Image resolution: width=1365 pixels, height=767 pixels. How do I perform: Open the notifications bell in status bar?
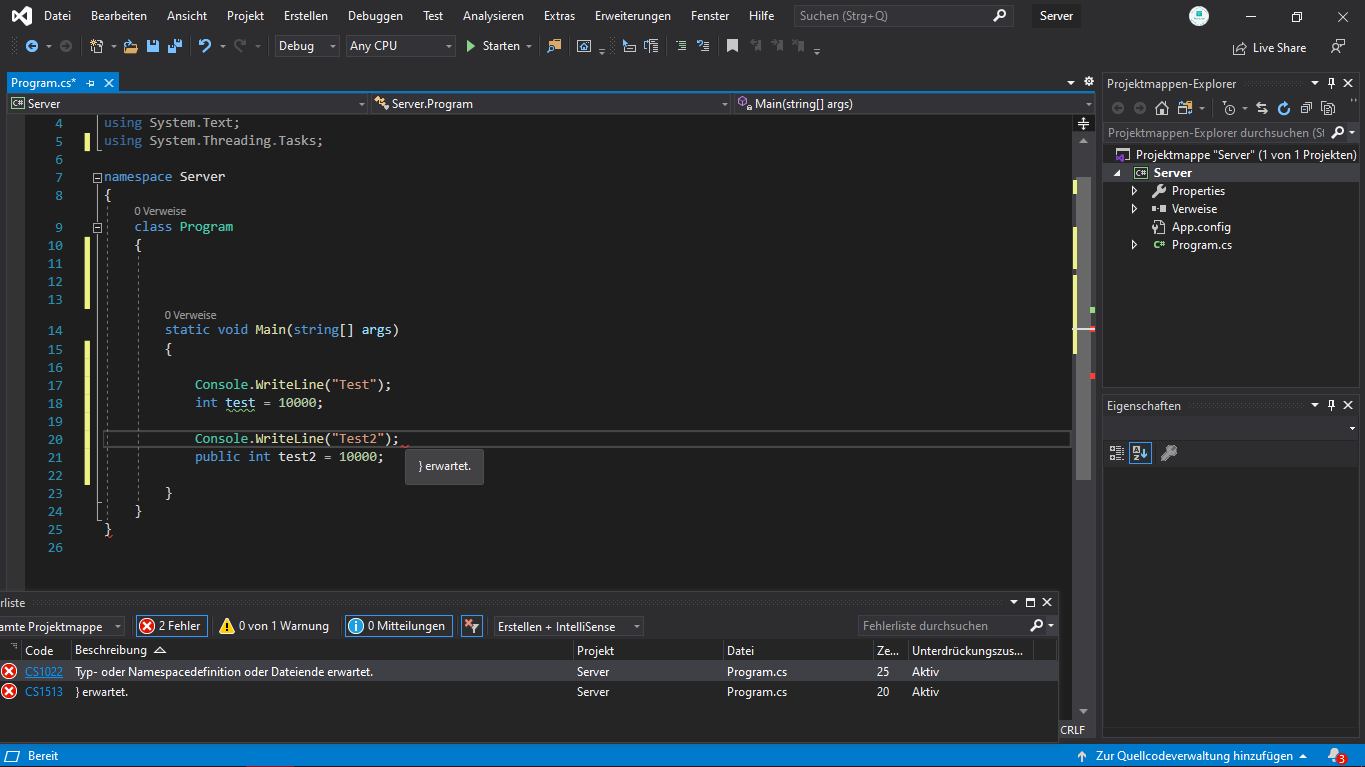click(x=1335, y=755)
